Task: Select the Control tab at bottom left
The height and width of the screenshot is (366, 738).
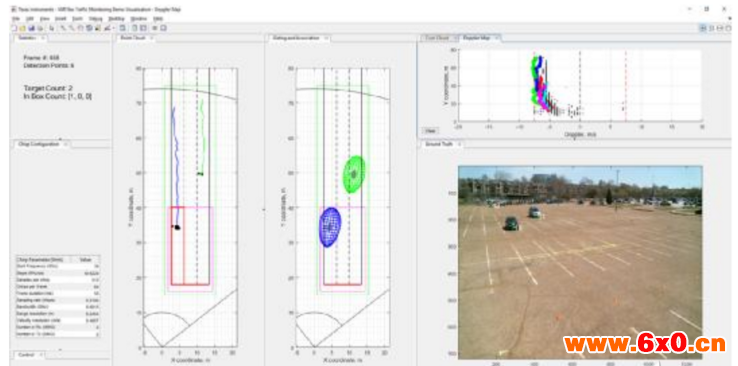Action: tap(26, 355)
